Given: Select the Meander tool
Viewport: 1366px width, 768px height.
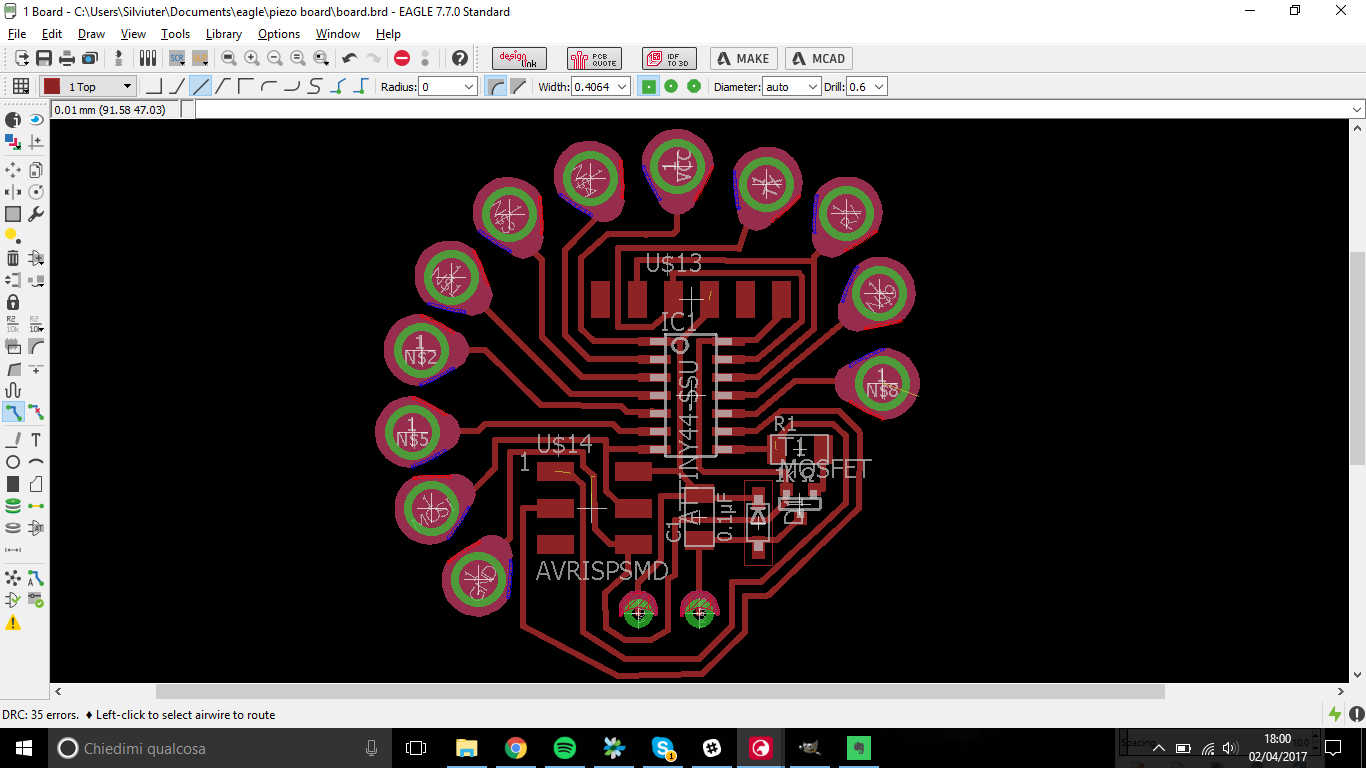Looking at the screenshot, I should [x=13, y=390].
